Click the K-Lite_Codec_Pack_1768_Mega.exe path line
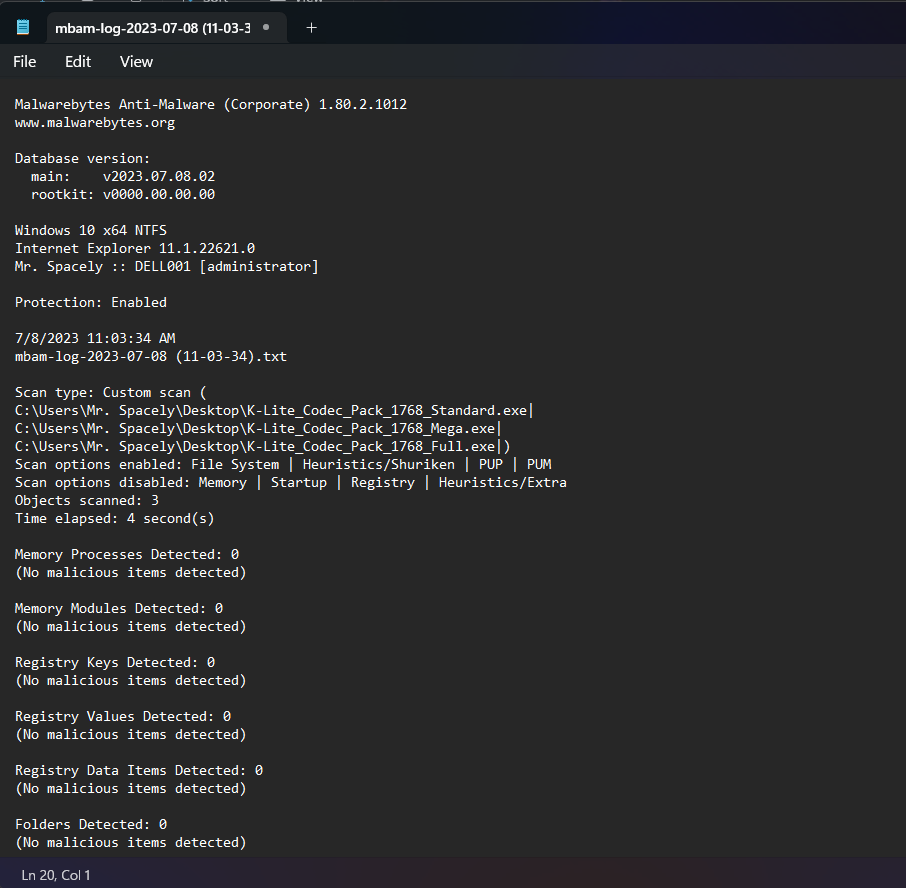 (x=258, y=428)
